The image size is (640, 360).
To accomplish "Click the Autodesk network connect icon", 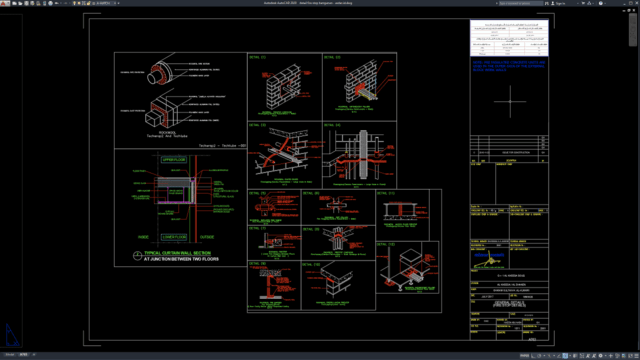I will (x=589, y=3).
